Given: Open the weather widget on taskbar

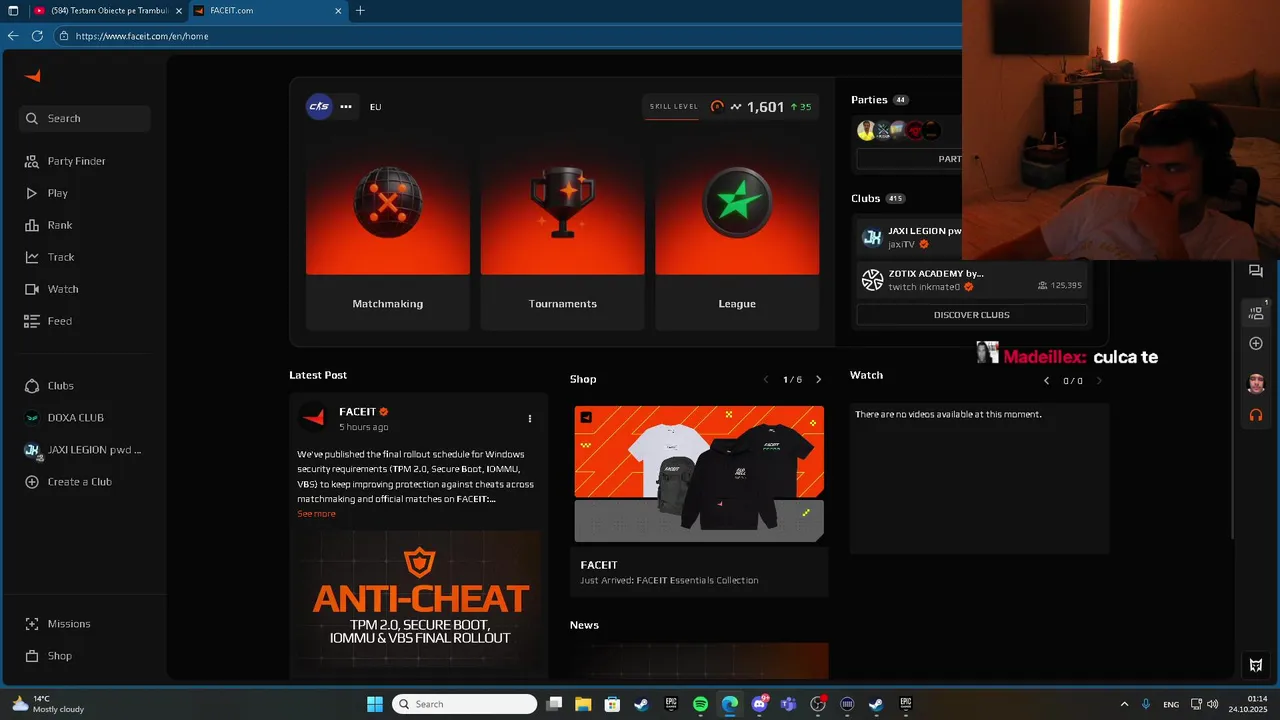Looking at the screenshot, I should pyautogui.click(x=48, y=704).
